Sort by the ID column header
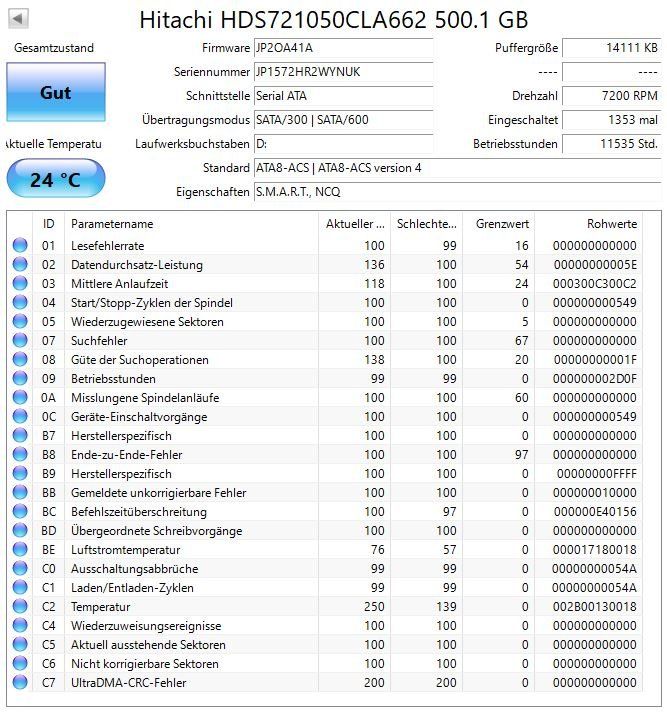 49,224
